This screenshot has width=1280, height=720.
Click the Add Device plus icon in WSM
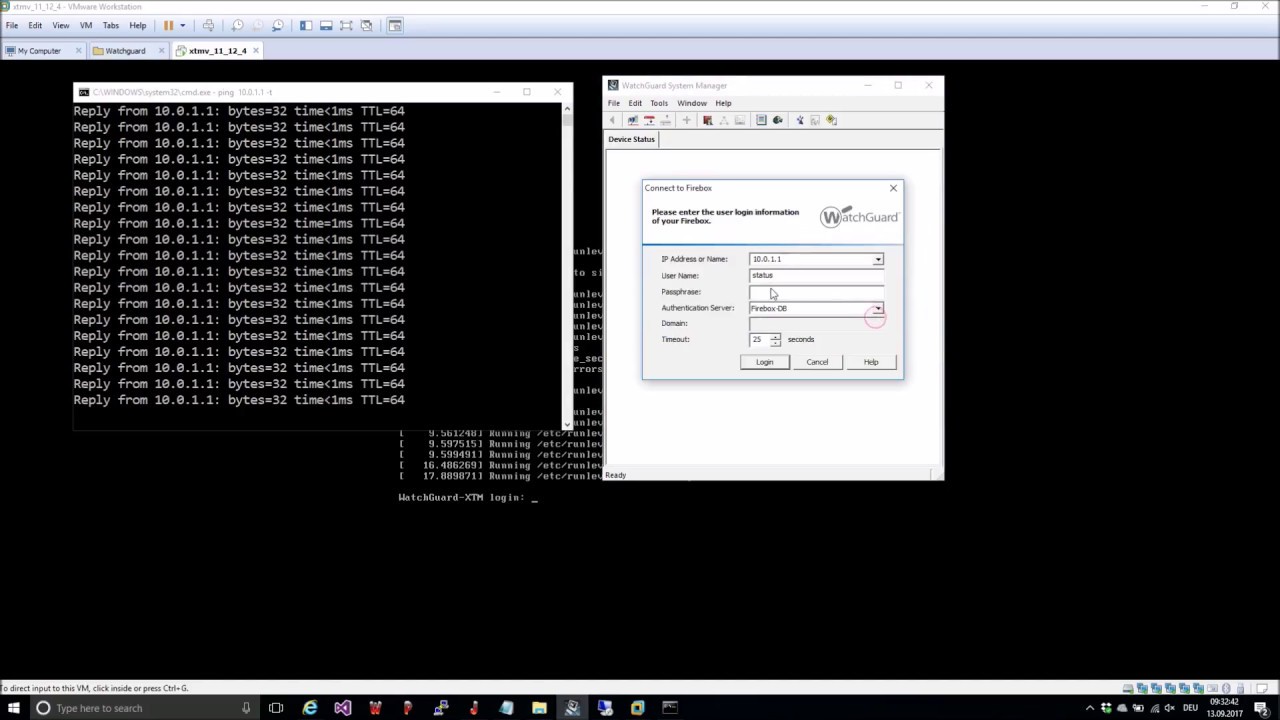686,120
